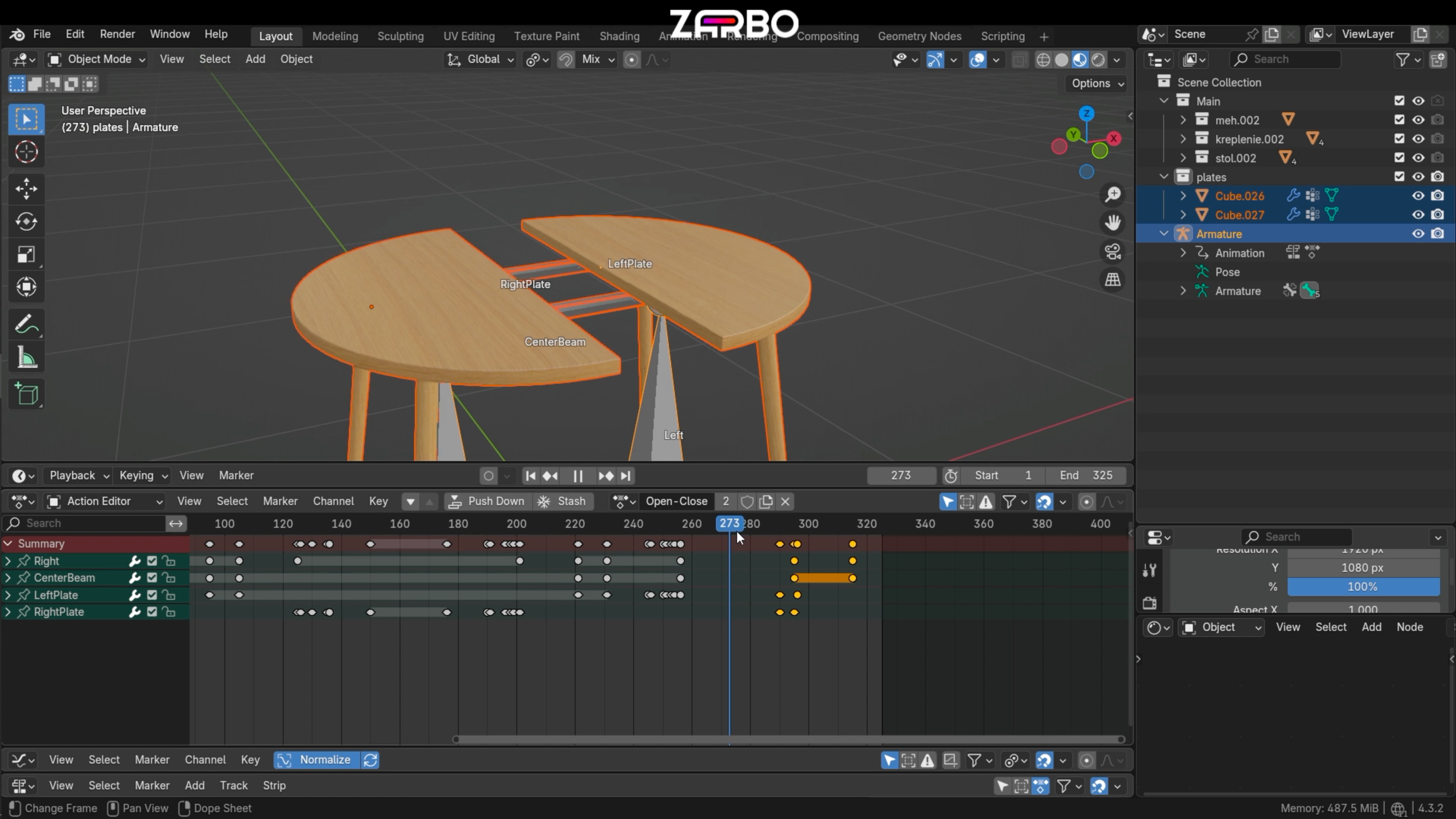The width and height of the screenshot is (1456, 819).
Task: Open the Object Mode dropdown
Action: pyautogui.click(x=97, y=60)
